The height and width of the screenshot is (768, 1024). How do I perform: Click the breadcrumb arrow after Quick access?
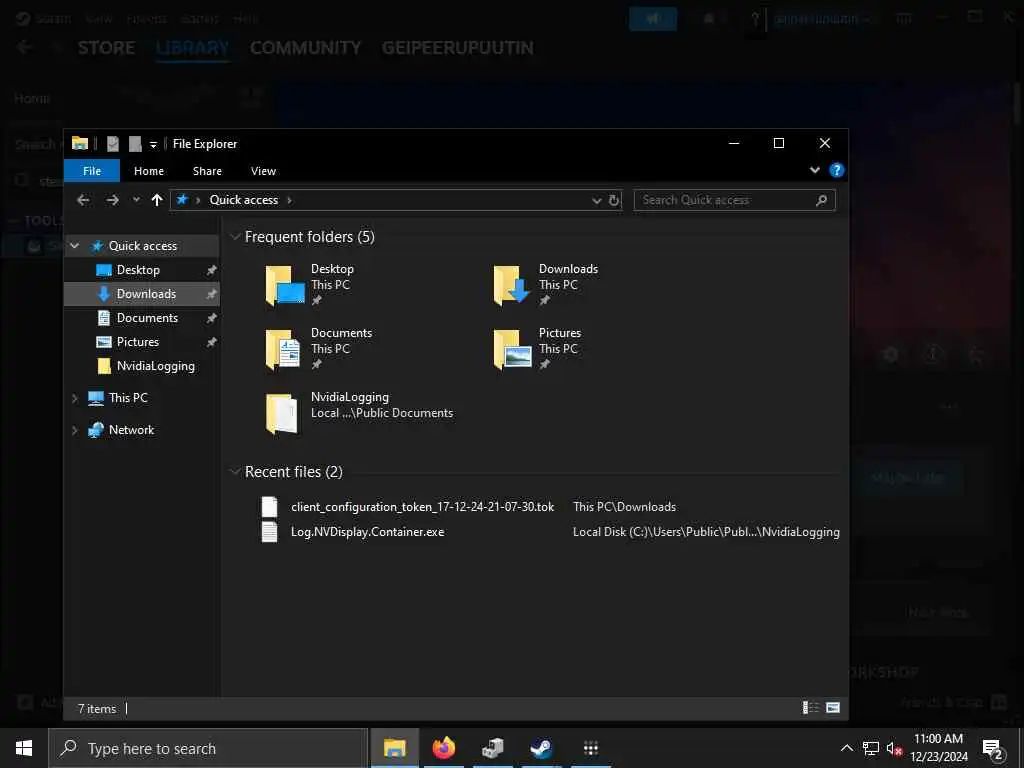click(290, 200)
